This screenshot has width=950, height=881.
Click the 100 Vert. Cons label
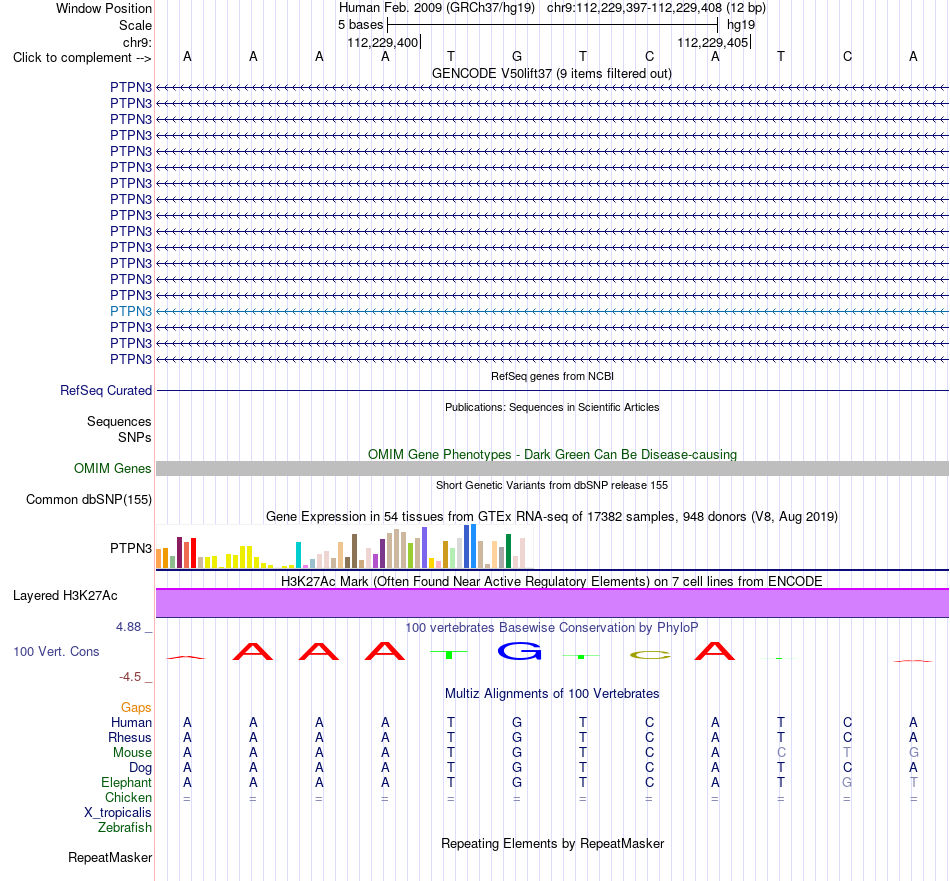pos(56,652)
